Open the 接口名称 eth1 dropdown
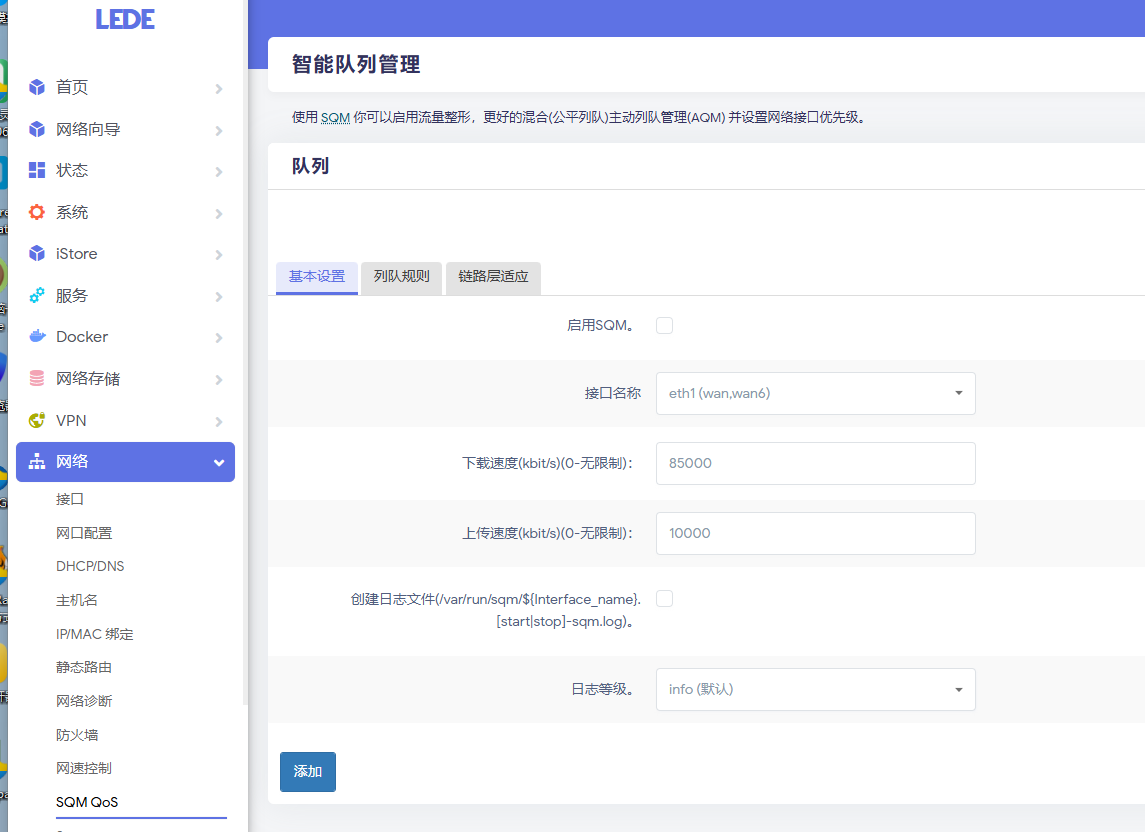This screenshot has width=1145, height=832. pyautogui.click(x=816, y=393)
